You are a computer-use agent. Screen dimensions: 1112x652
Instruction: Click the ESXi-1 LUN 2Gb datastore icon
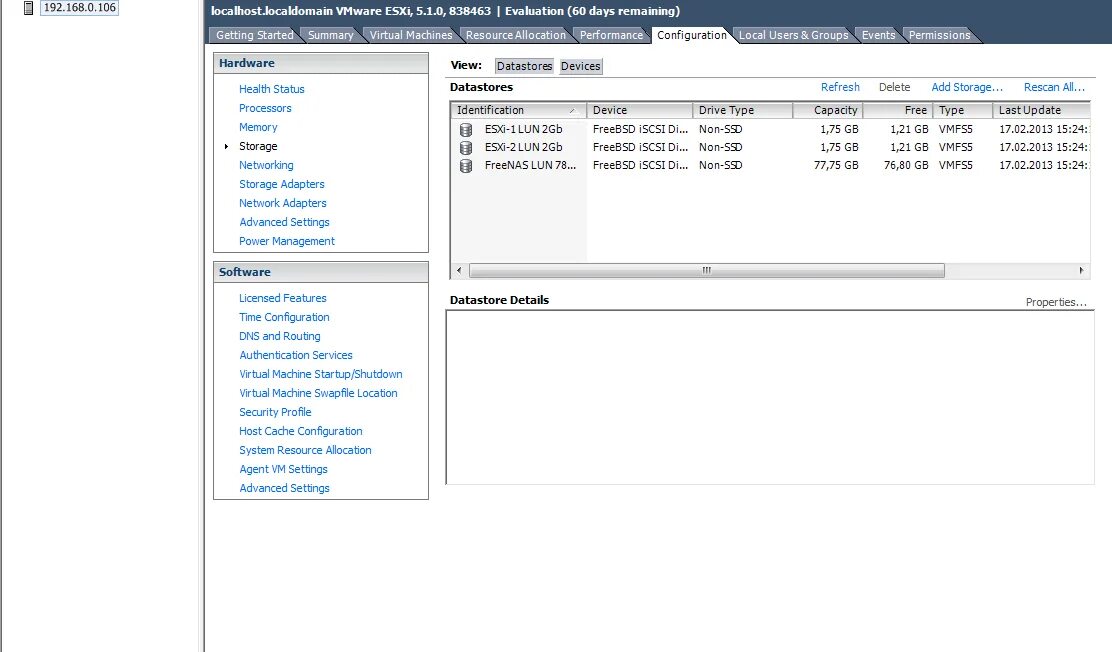[466, 130]
